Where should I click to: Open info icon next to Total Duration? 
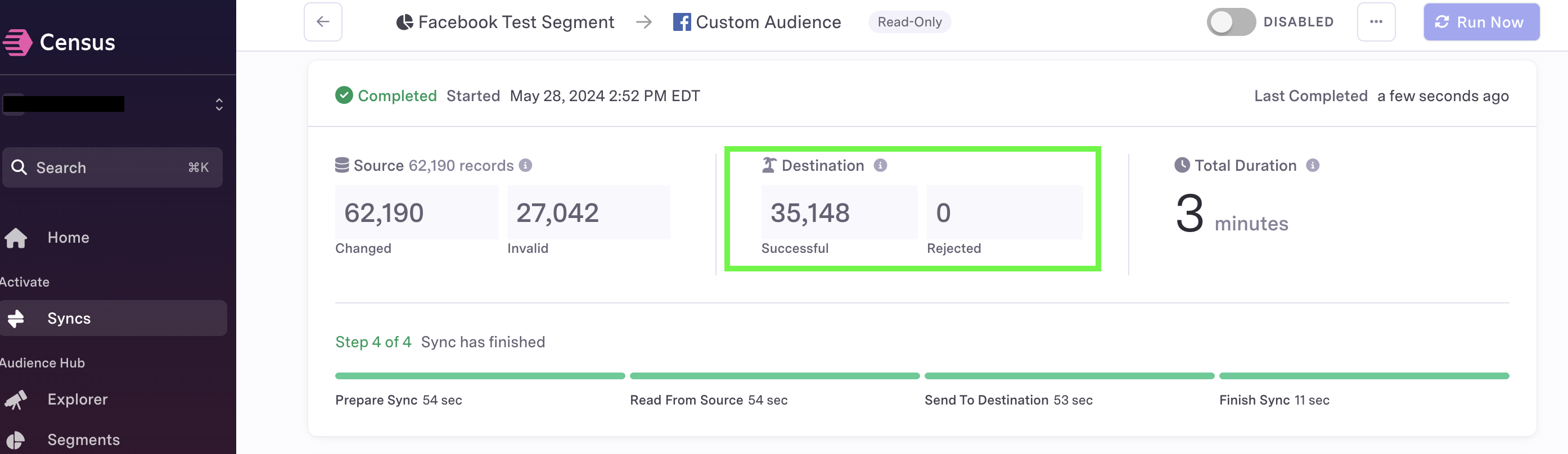[x=1313, y=165]
